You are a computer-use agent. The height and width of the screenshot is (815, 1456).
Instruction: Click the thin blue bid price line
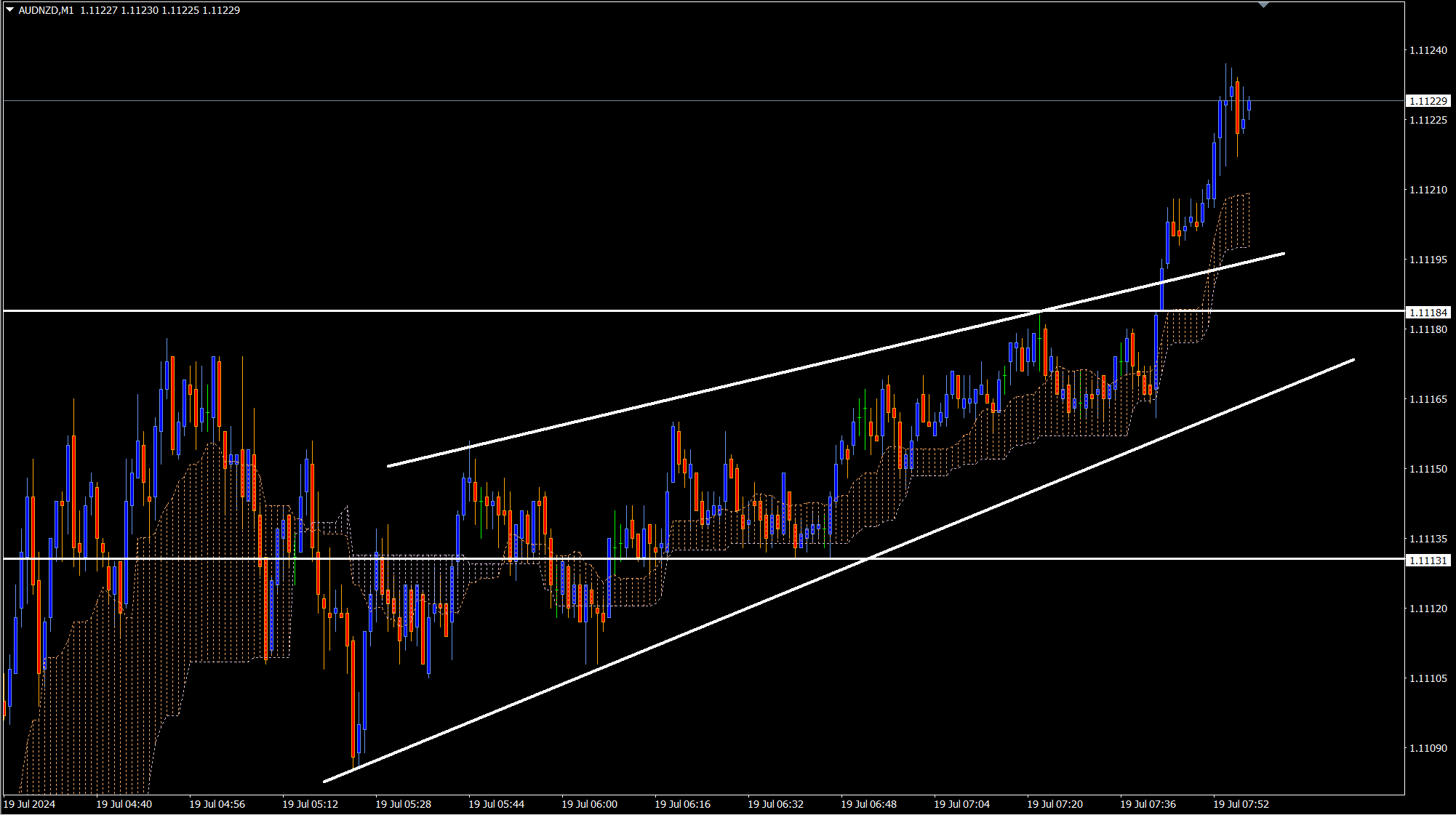(582, 100)
